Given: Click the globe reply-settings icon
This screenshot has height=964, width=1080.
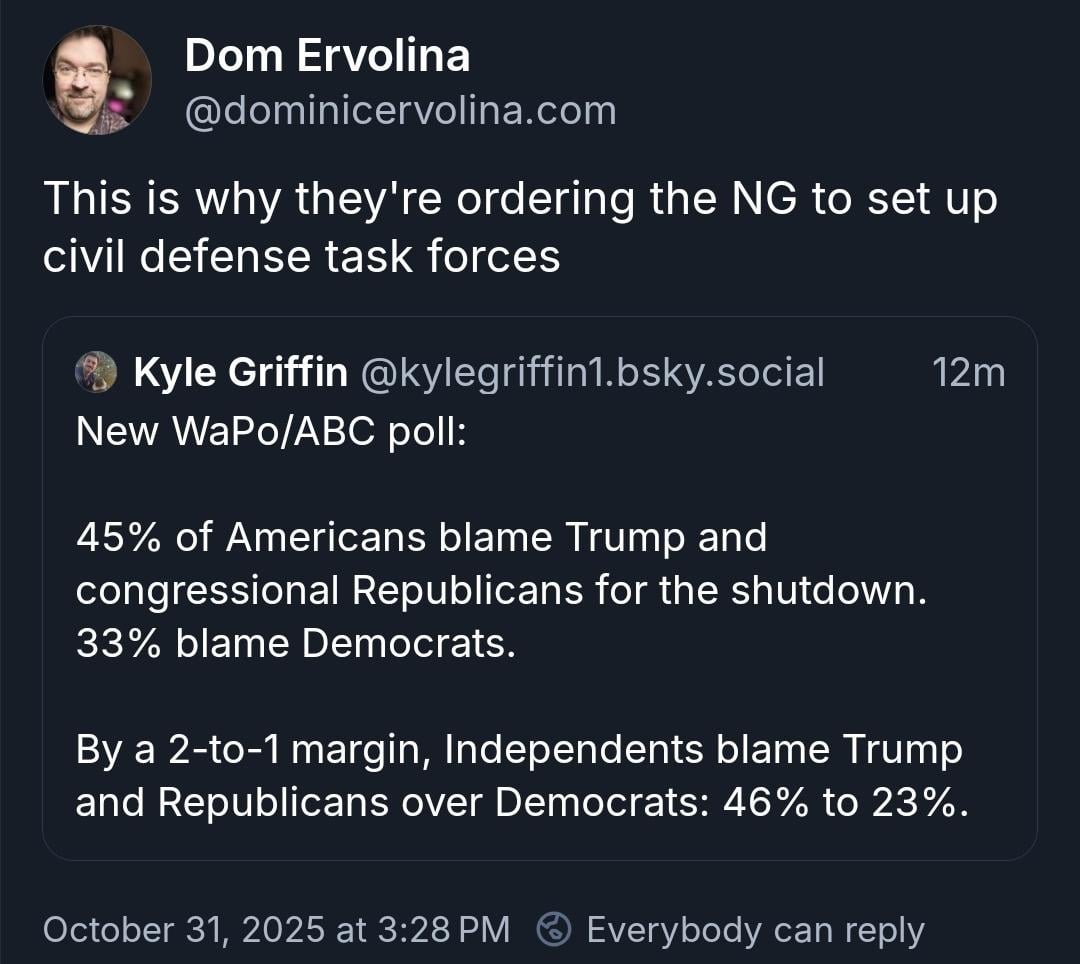Looking at the screenshot, I should 553,930.
